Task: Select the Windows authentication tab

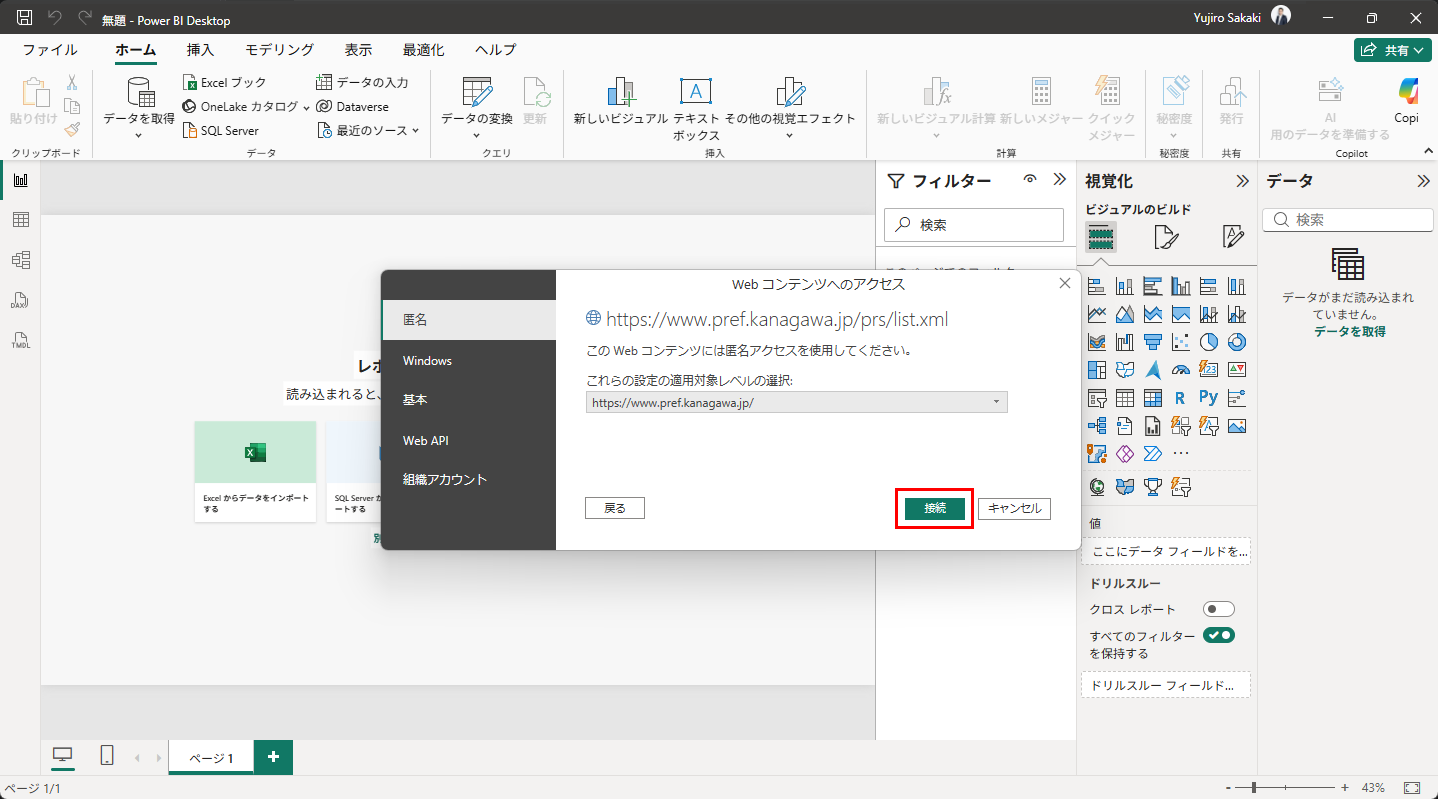Action: pos(468,360)
